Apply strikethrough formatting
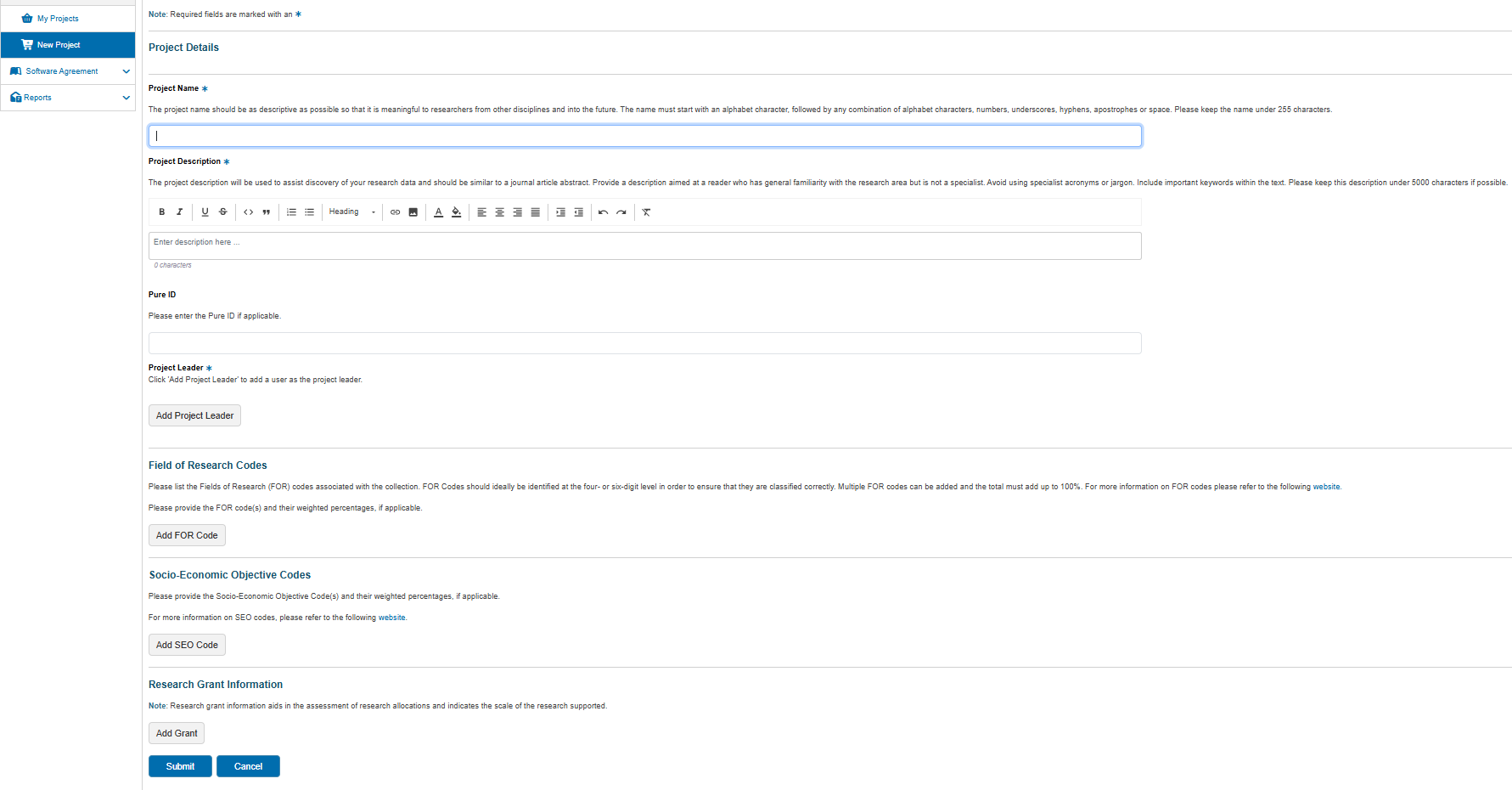 [x=223, y=212]
